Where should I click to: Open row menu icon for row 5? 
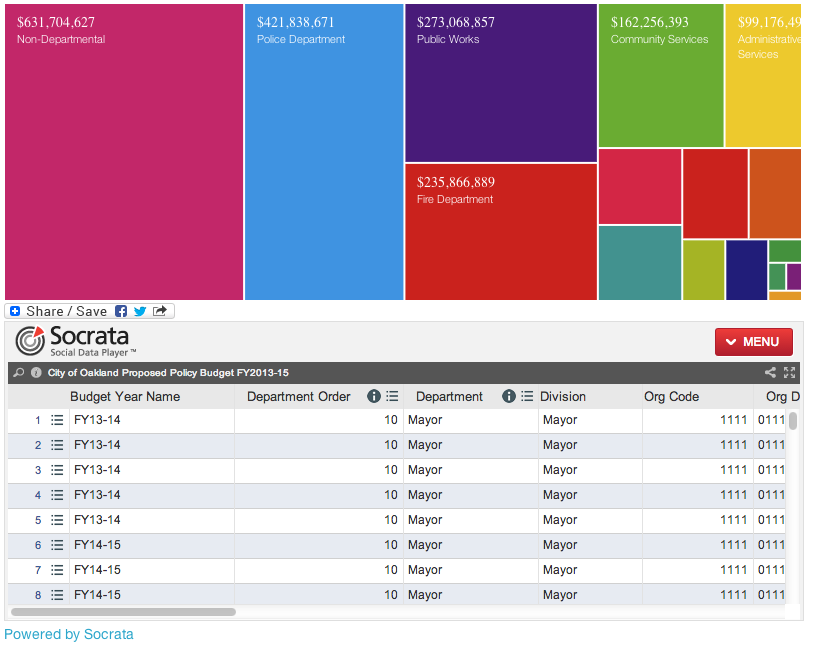pyautogui.click(x=57, y=520)
